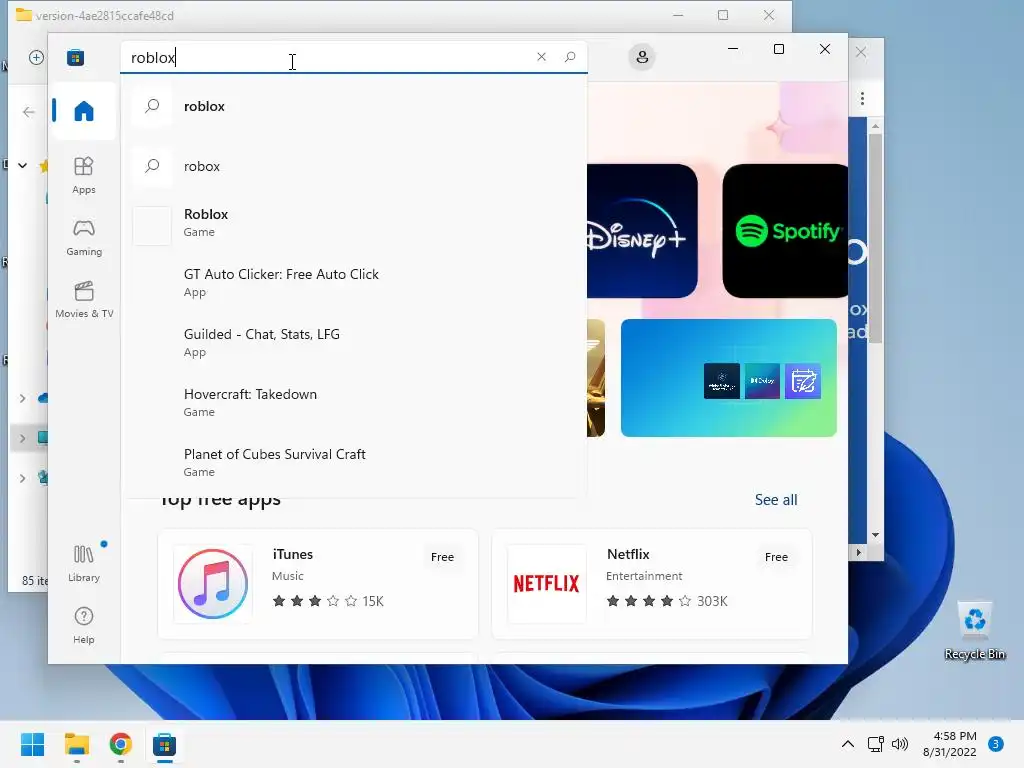1024x768 pixels.
Task: Collapse the Quick access tree in Explorer
Action: [22, 165]
